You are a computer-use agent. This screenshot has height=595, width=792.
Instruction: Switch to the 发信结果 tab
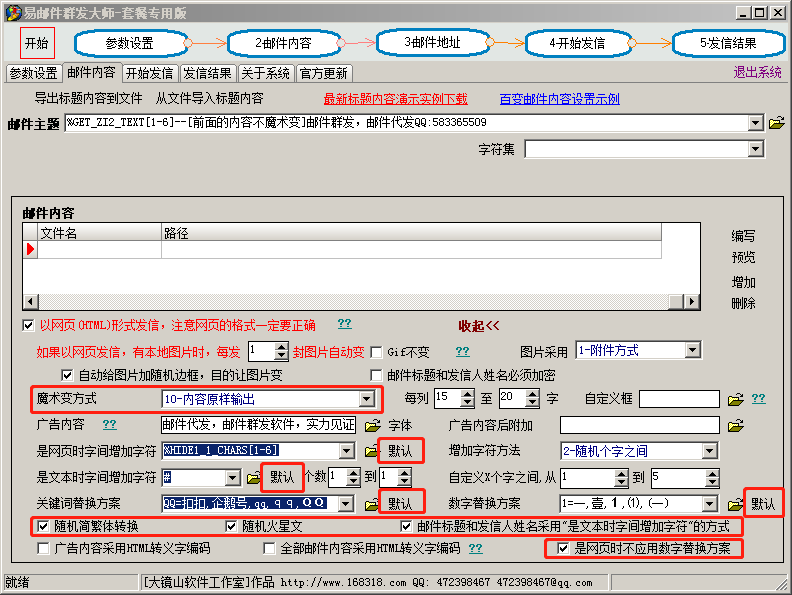click(x=208, y=73)
